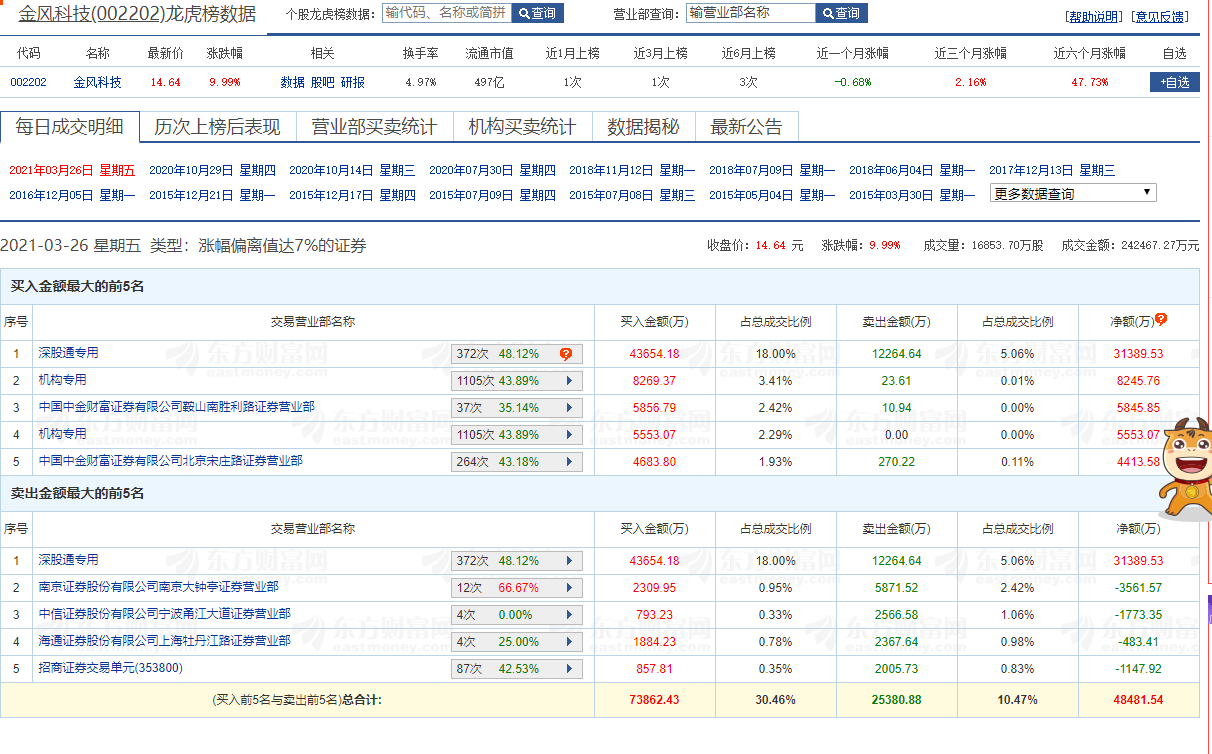
Task: Expand 4次 25.00% stats arrow
Action: [x=570, y=642]
